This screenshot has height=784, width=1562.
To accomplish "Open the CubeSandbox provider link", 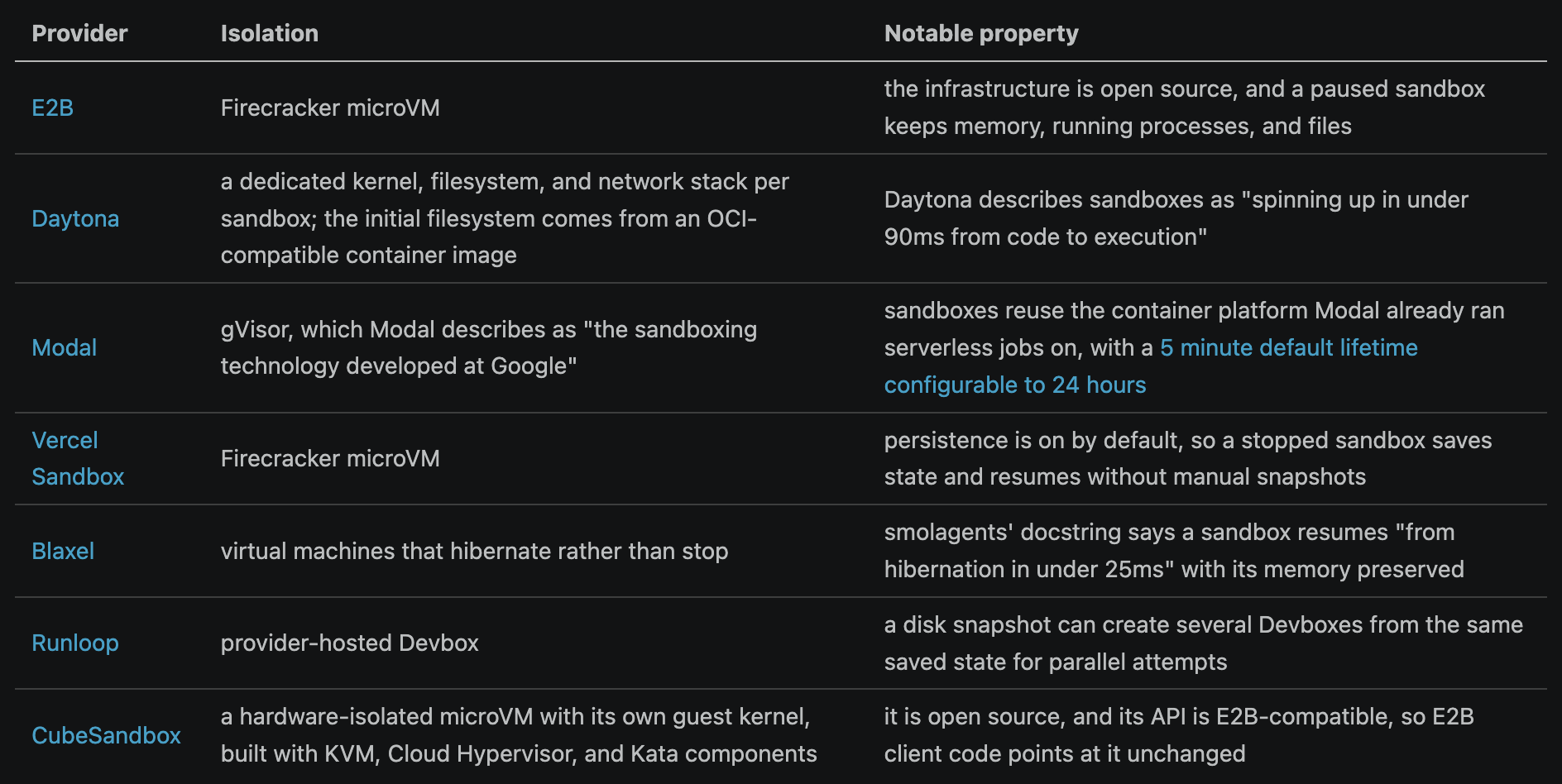I will point(106,735).
